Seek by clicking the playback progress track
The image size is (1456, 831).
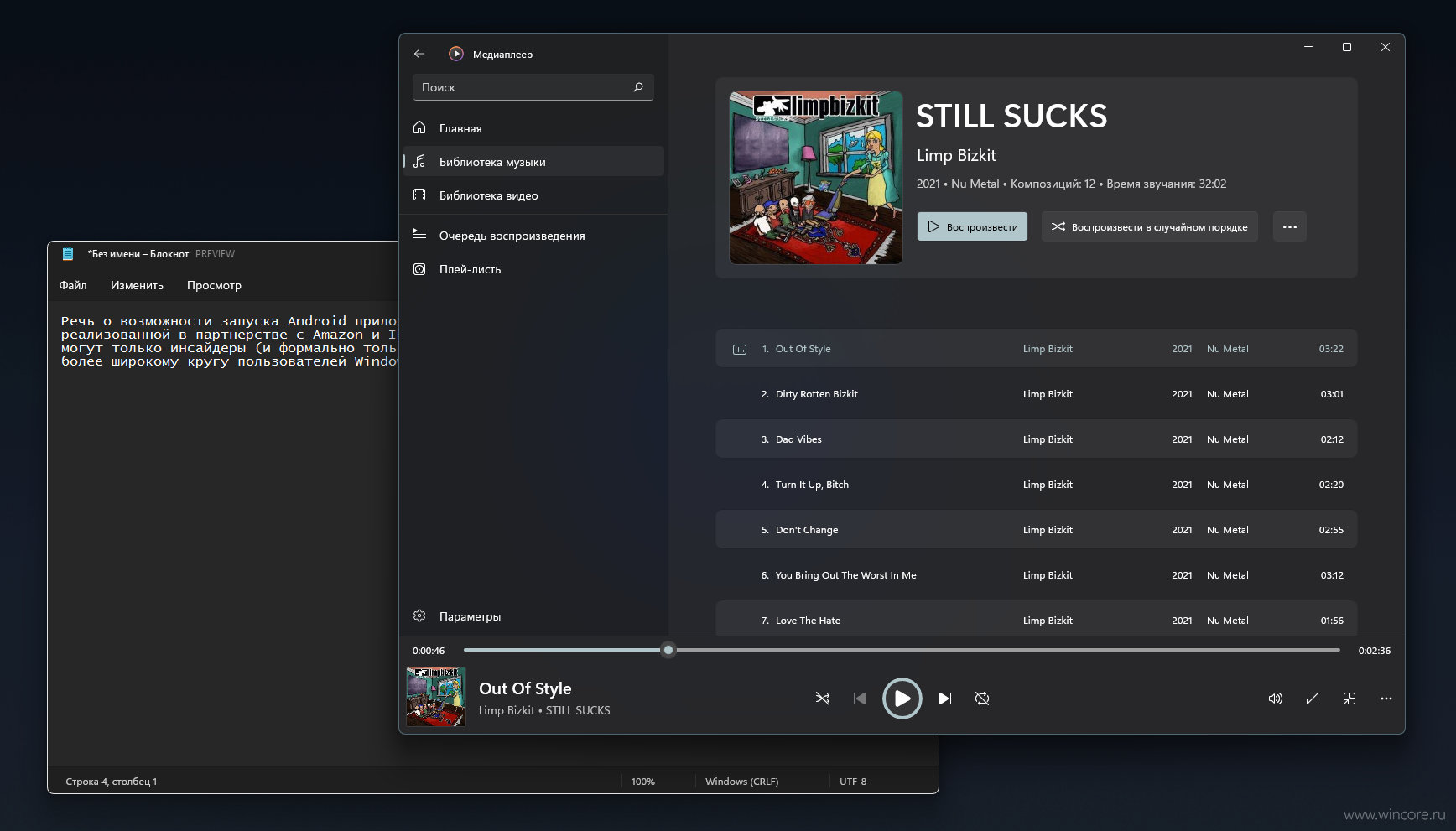pyautogui.click(x=902, y=650)
